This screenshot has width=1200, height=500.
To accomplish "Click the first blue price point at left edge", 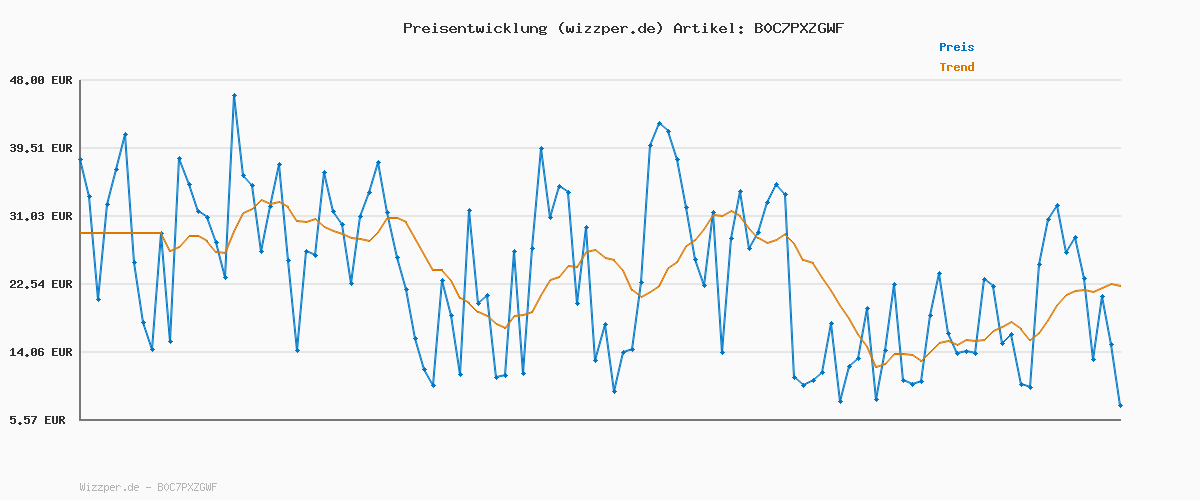I will [x=81, y=159].
